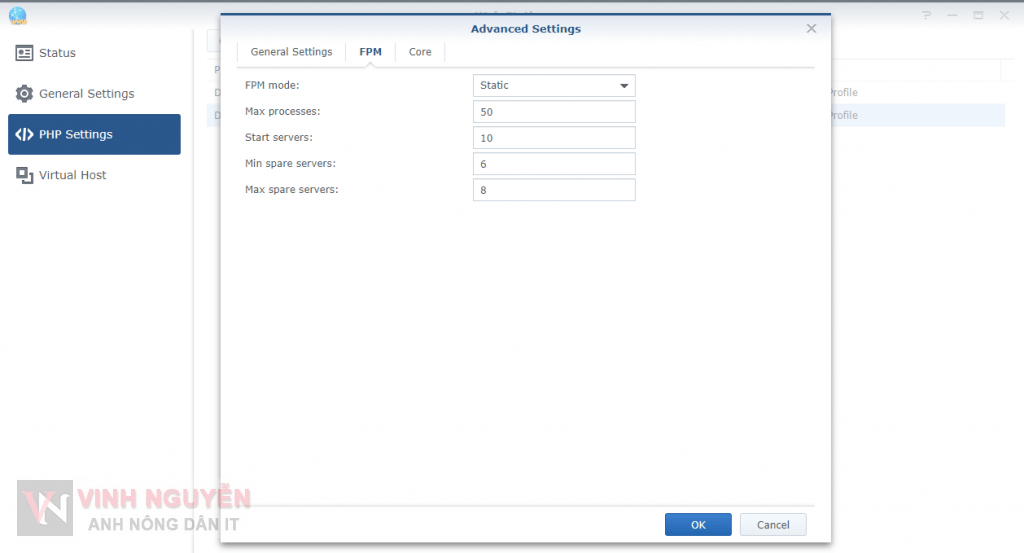Image resolution: width=1024 pixels, height=553 pixels.
Task: Open the Core tab
Action: tap(420, 52)
